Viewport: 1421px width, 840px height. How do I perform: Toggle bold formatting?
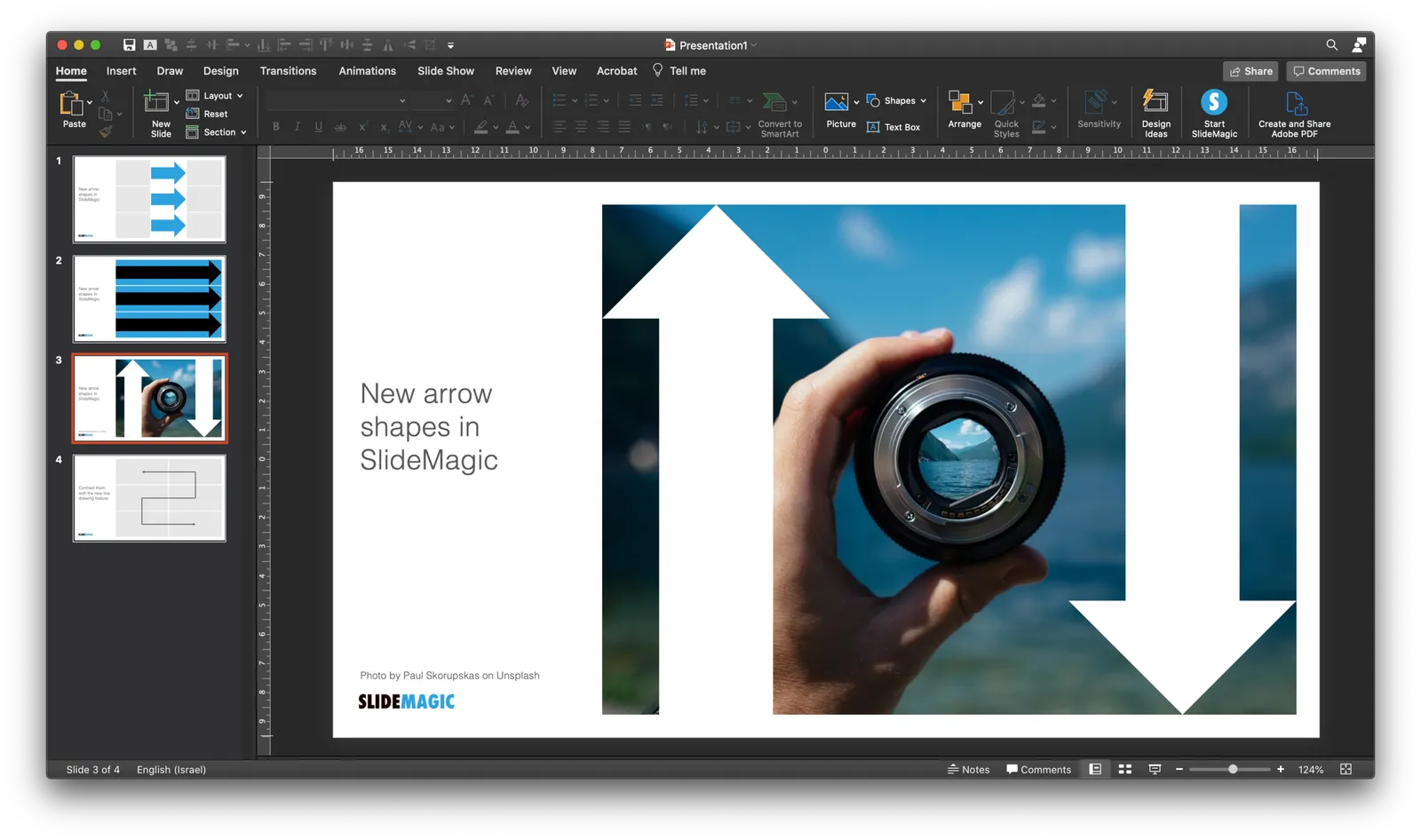pos(276,127)
